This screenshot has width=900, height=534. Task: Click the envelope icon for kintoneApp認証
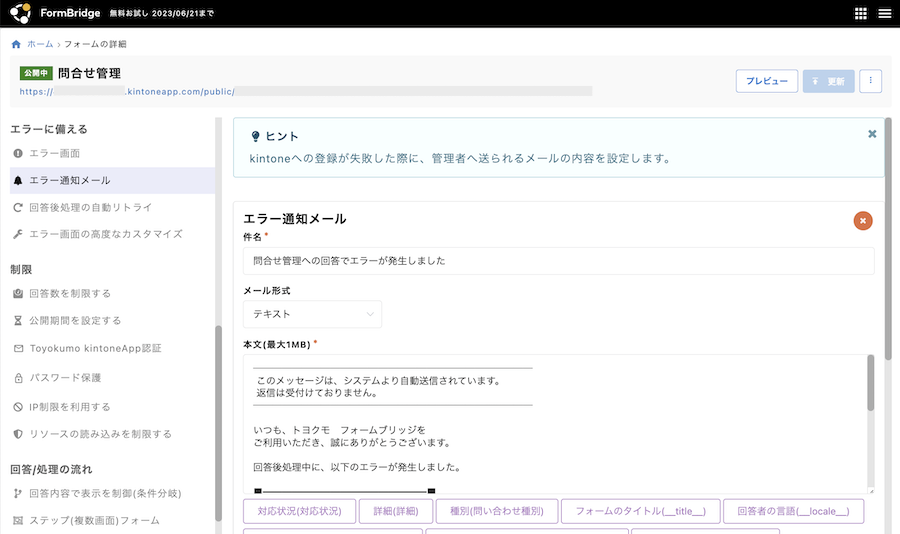pos(18,349)
